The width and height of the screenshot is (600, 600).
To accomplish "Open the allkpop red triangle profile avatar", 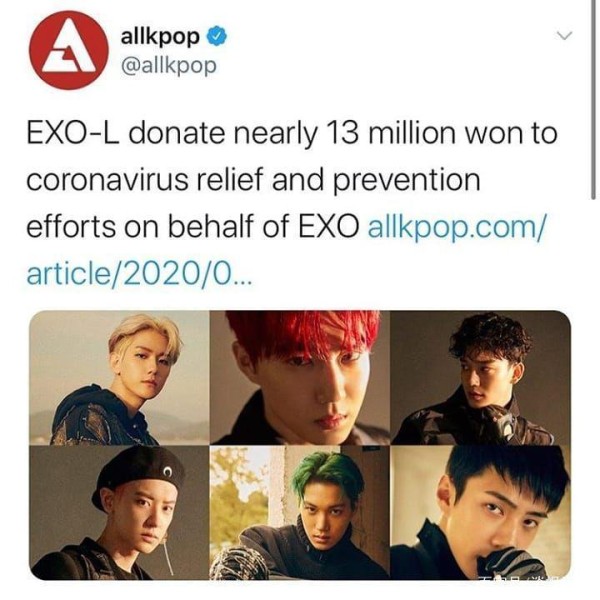I will click(x=69, y=50).
